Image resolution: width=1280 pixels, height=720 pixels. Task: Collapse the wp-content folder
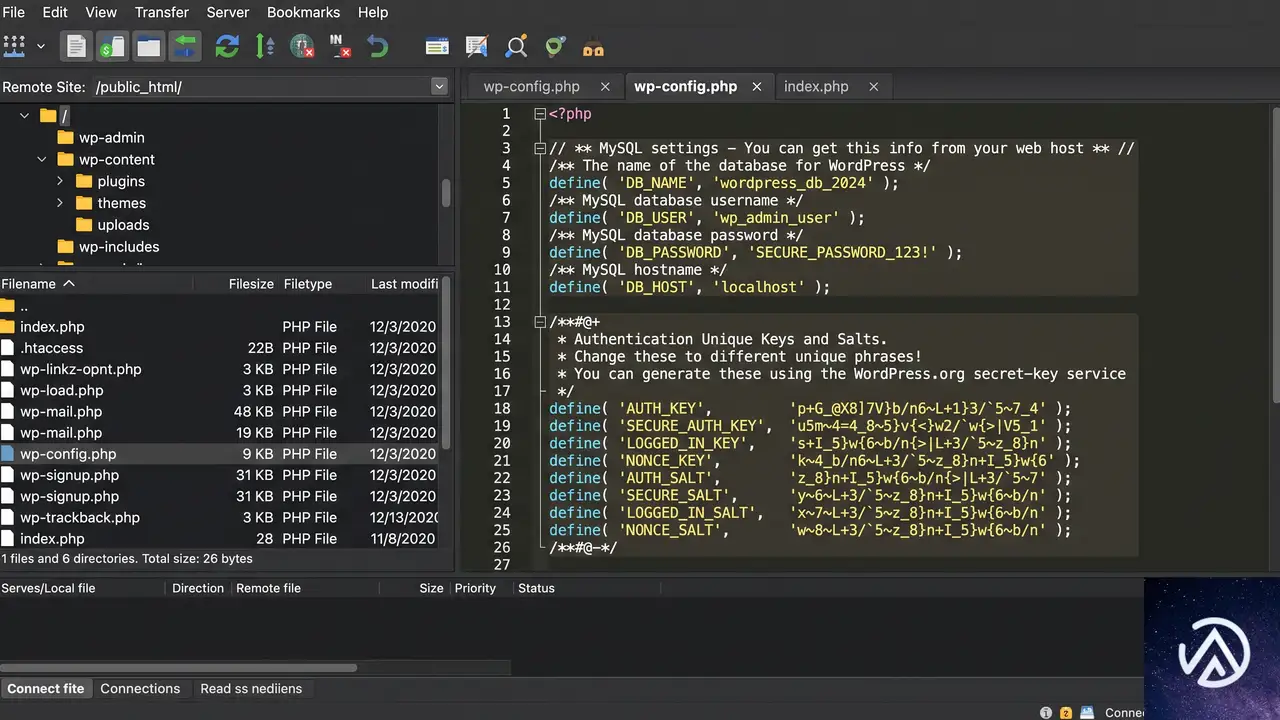click(x=42, y=159)
